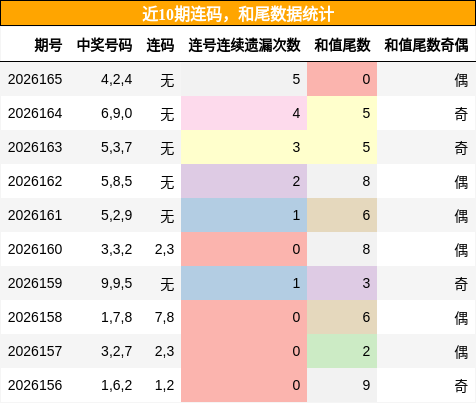Click 偶 in the 2026157 row

click(461, 352)
